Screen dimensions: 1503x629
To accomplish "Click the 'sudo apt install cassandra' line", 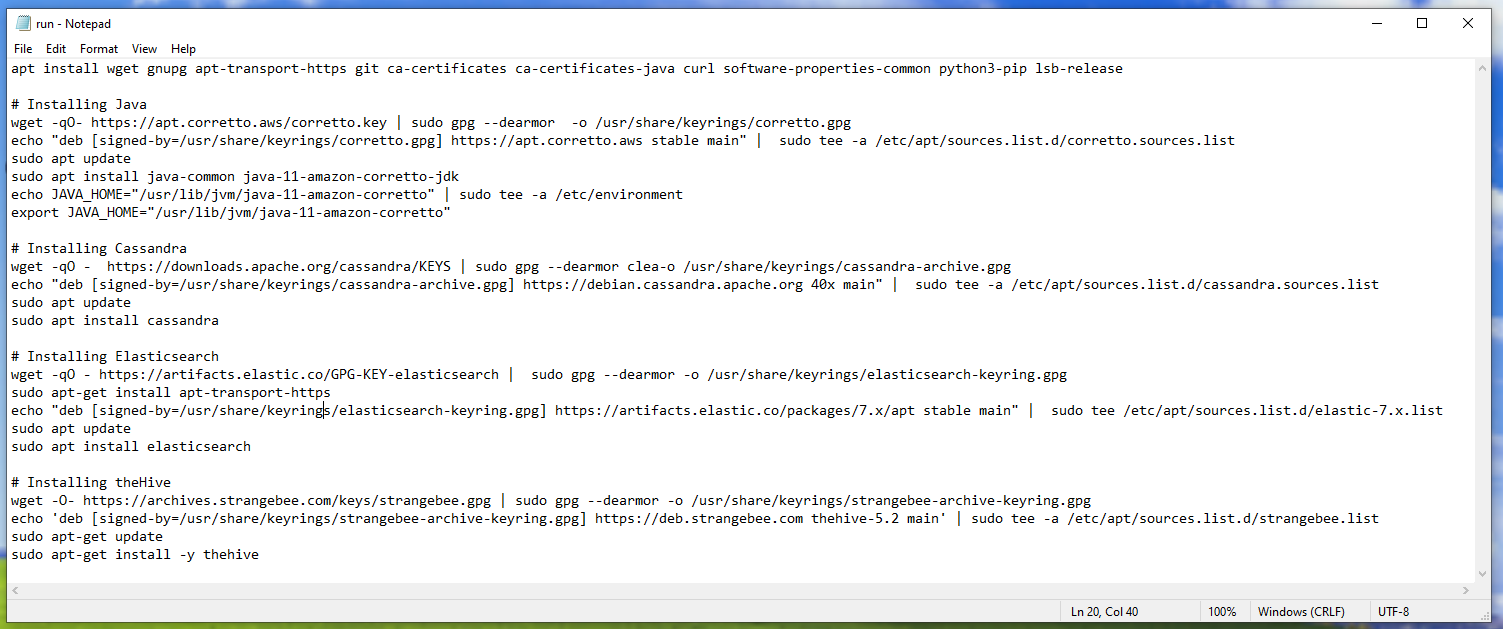I will 115,321.
